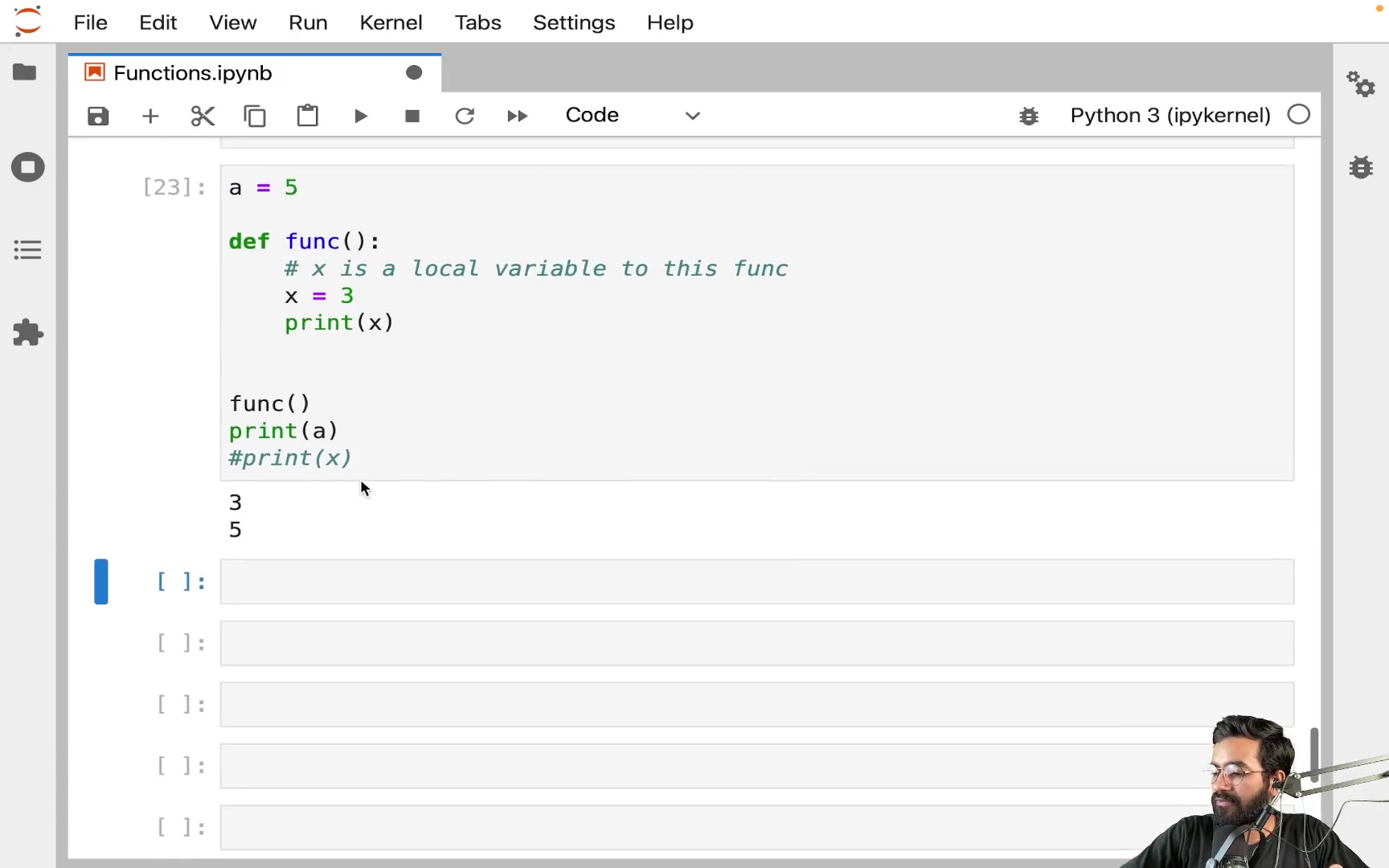This screenshot has height=868, width=1389.
Task: Insert a new cell below with the plus icon
Action: tap(150, 116)
